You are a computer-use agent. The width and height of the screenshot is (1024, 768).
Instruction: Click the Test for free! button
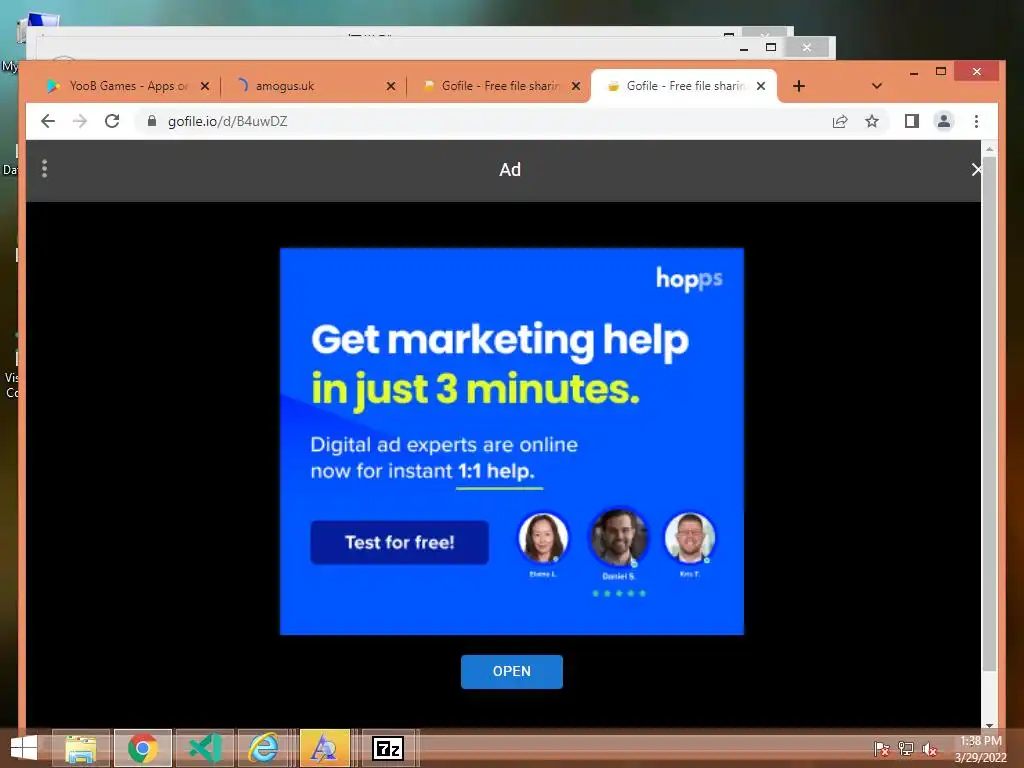click(399, 542)
